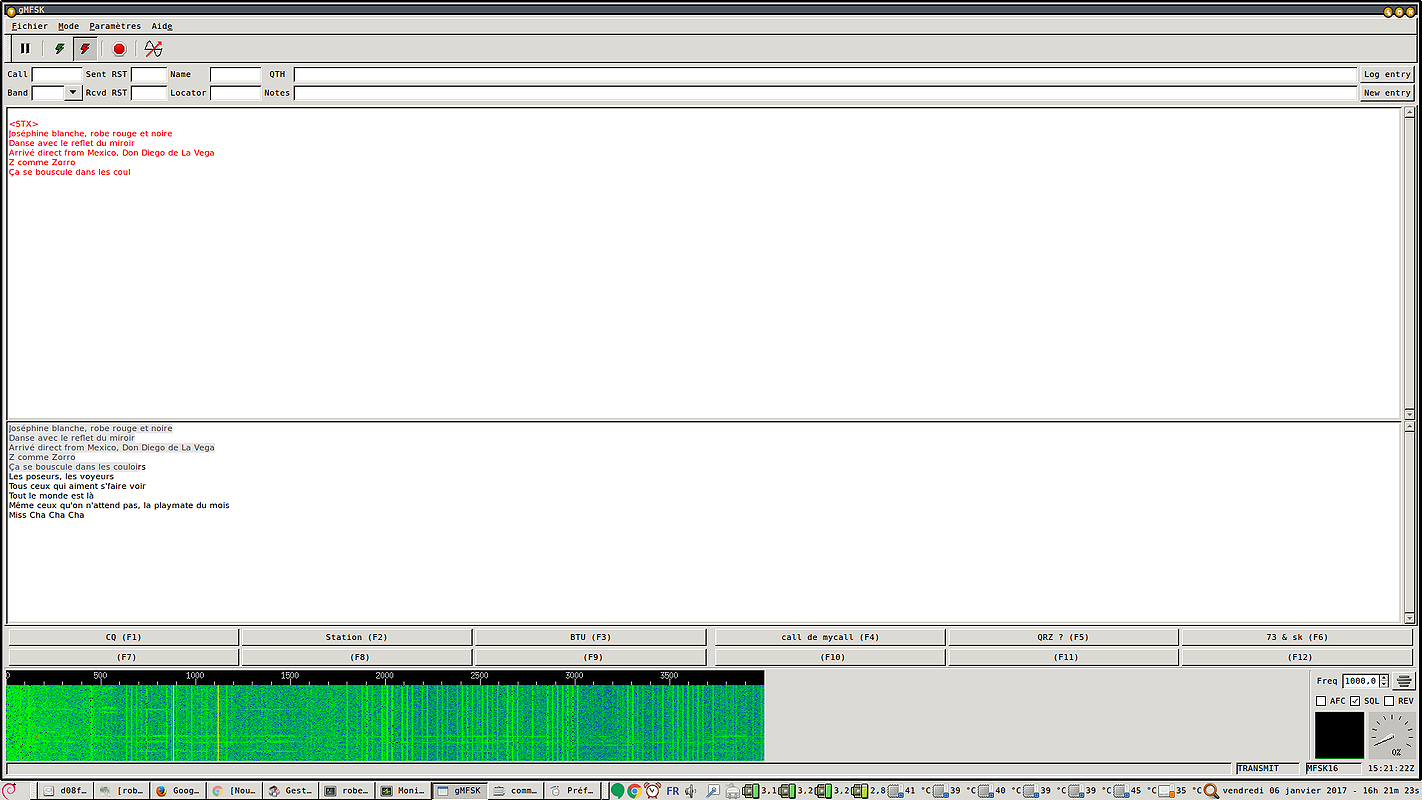1422x800 pixels.
Task: Open the Band dropdown arrow
Action: pyautogui.click(x=73, y=92)
